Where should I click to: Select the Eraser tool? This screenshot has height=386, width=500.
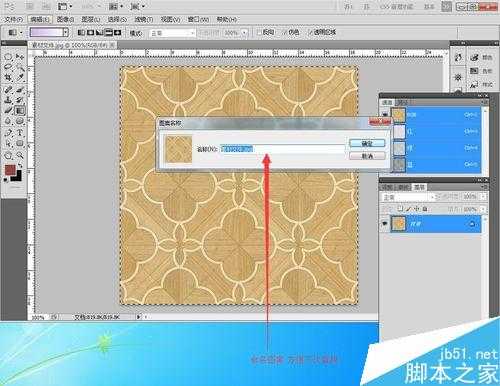coord(8,110)
